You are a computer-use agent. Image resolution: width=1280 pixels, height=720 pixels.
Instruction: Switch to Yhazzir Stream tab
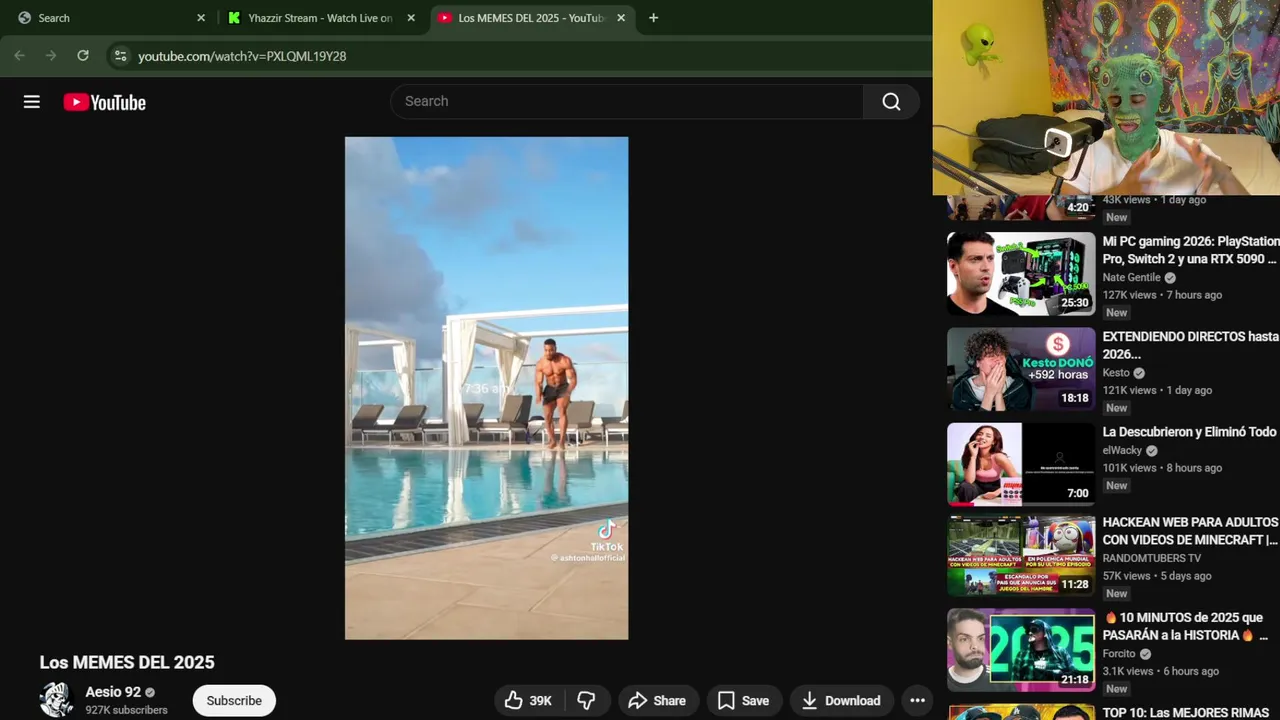[320, 18]
